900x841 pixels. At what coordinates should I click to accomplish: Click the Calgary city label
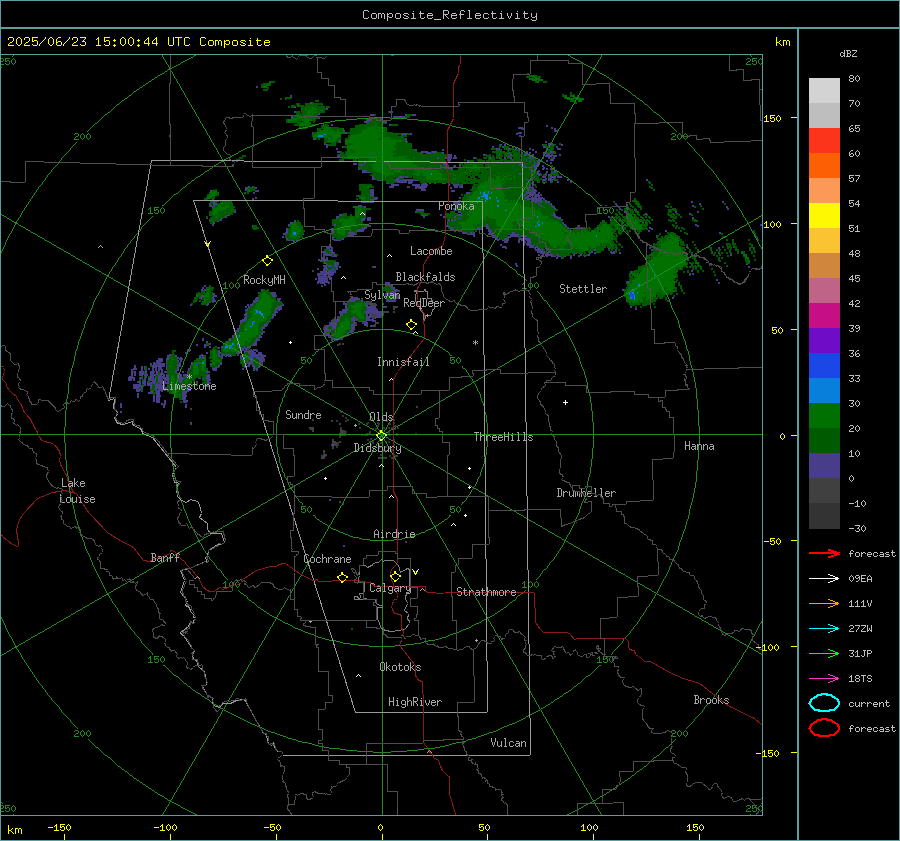click(x=390, y=588)
